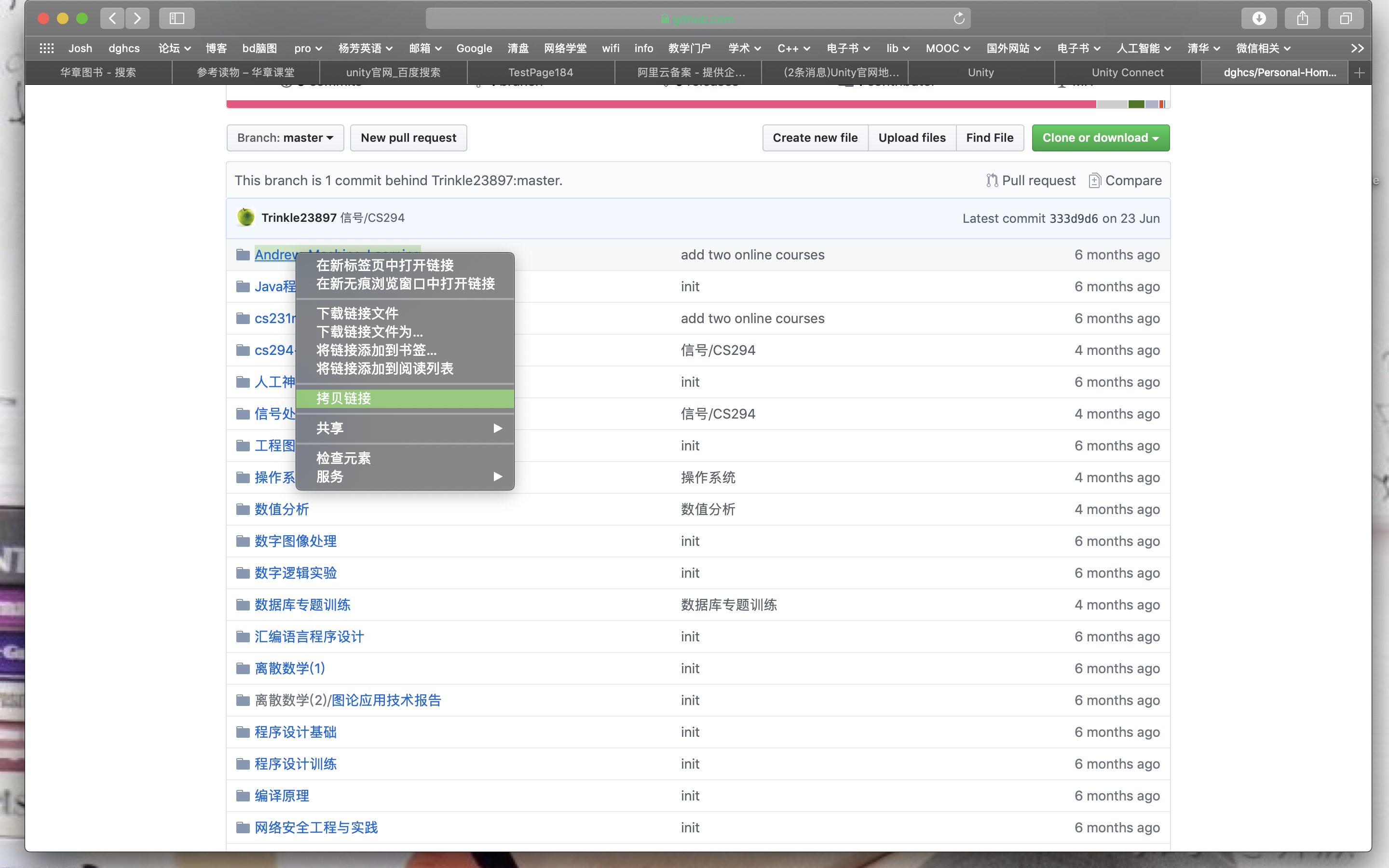Click the download arrow icon in toolbar
Image resolution: width=1389 pixels, height=868 pixels.
point(1259,19)
